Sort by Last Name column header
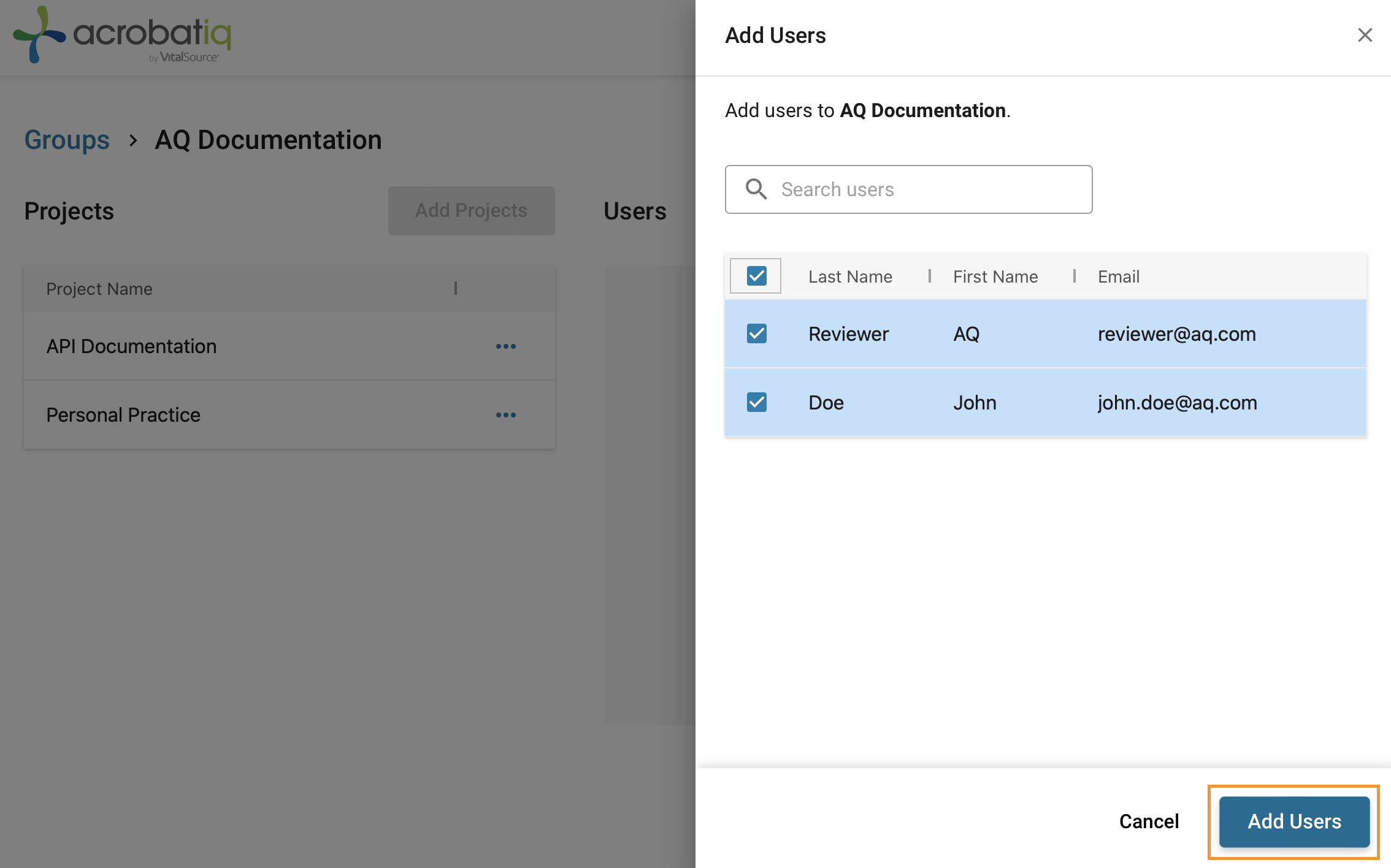1391x868 pixels. tap(850, 276)
